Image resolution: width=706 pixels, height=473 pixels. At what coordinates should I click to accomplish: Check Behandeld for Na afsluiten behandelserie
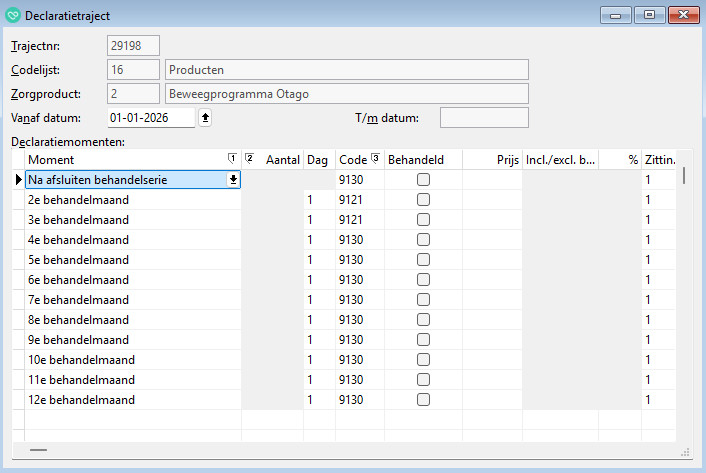423,180
